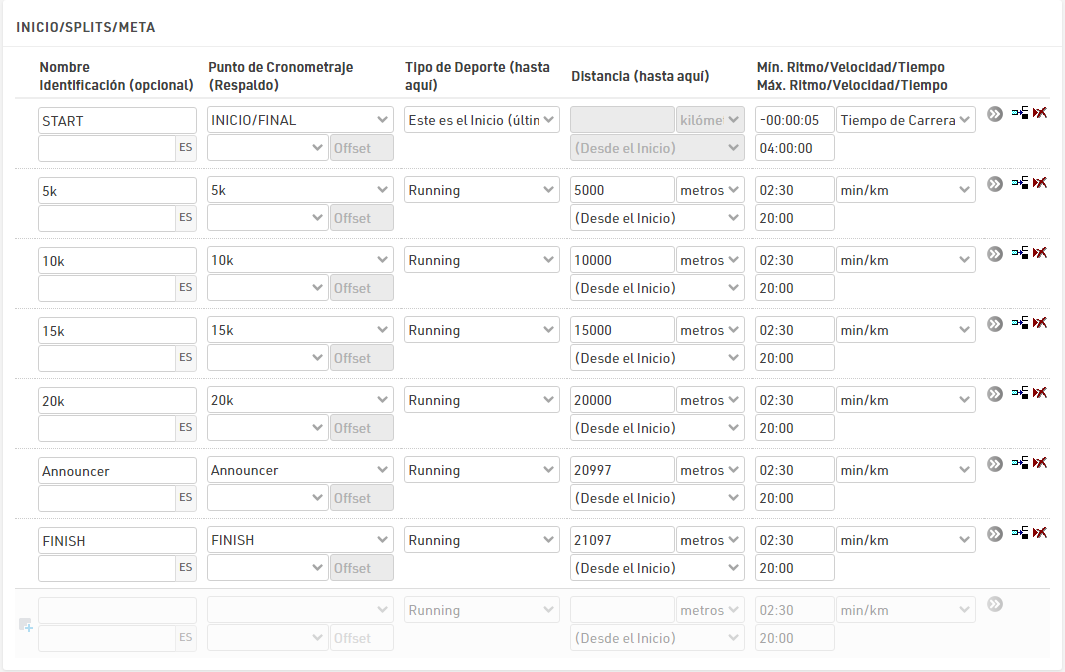Click the double-arrow advanced icon on 10k row
This screenshot has height=672, width=1065.
point(994,254)
